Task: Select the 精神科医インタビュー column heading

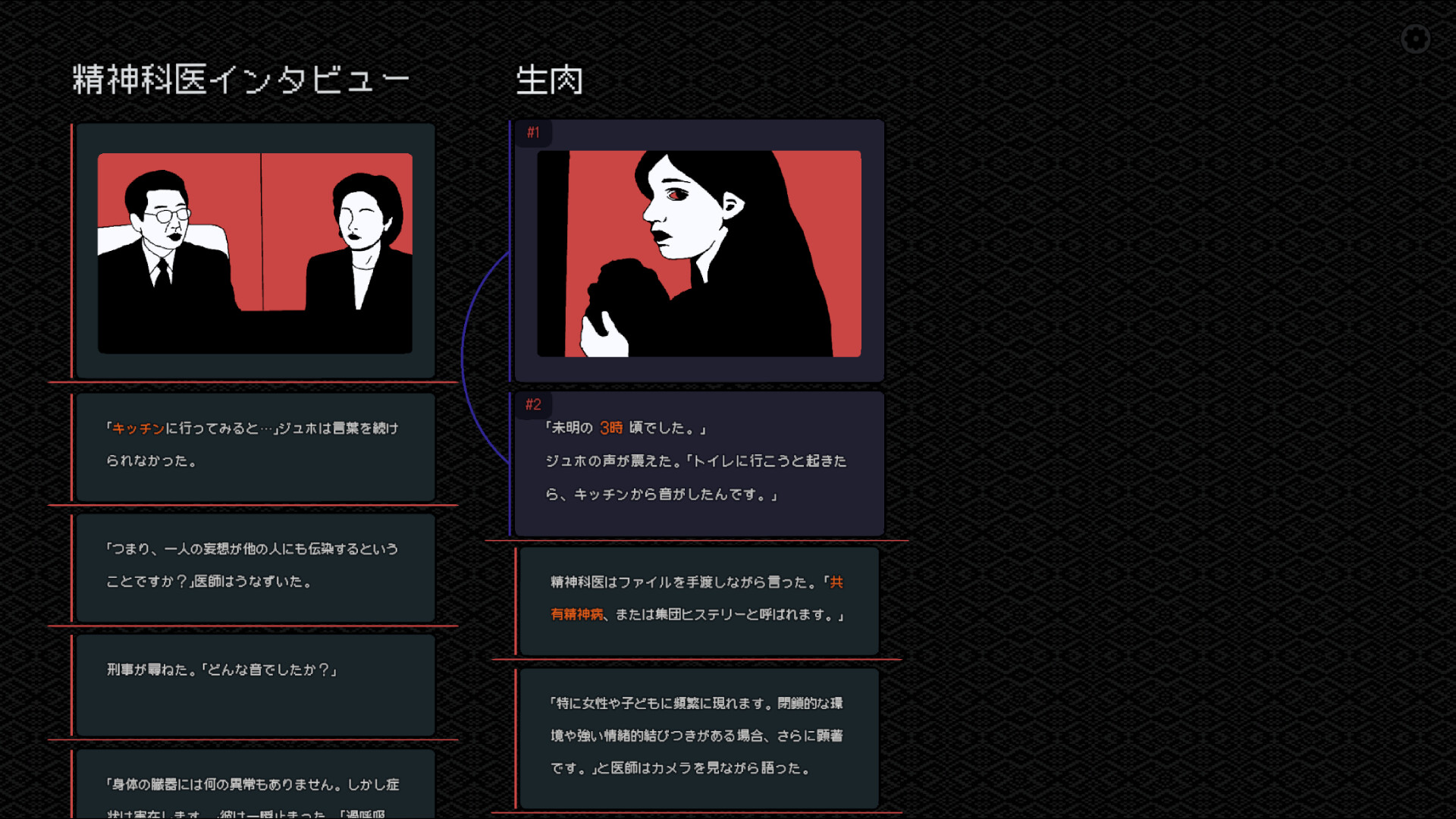Action: point(240,80)
